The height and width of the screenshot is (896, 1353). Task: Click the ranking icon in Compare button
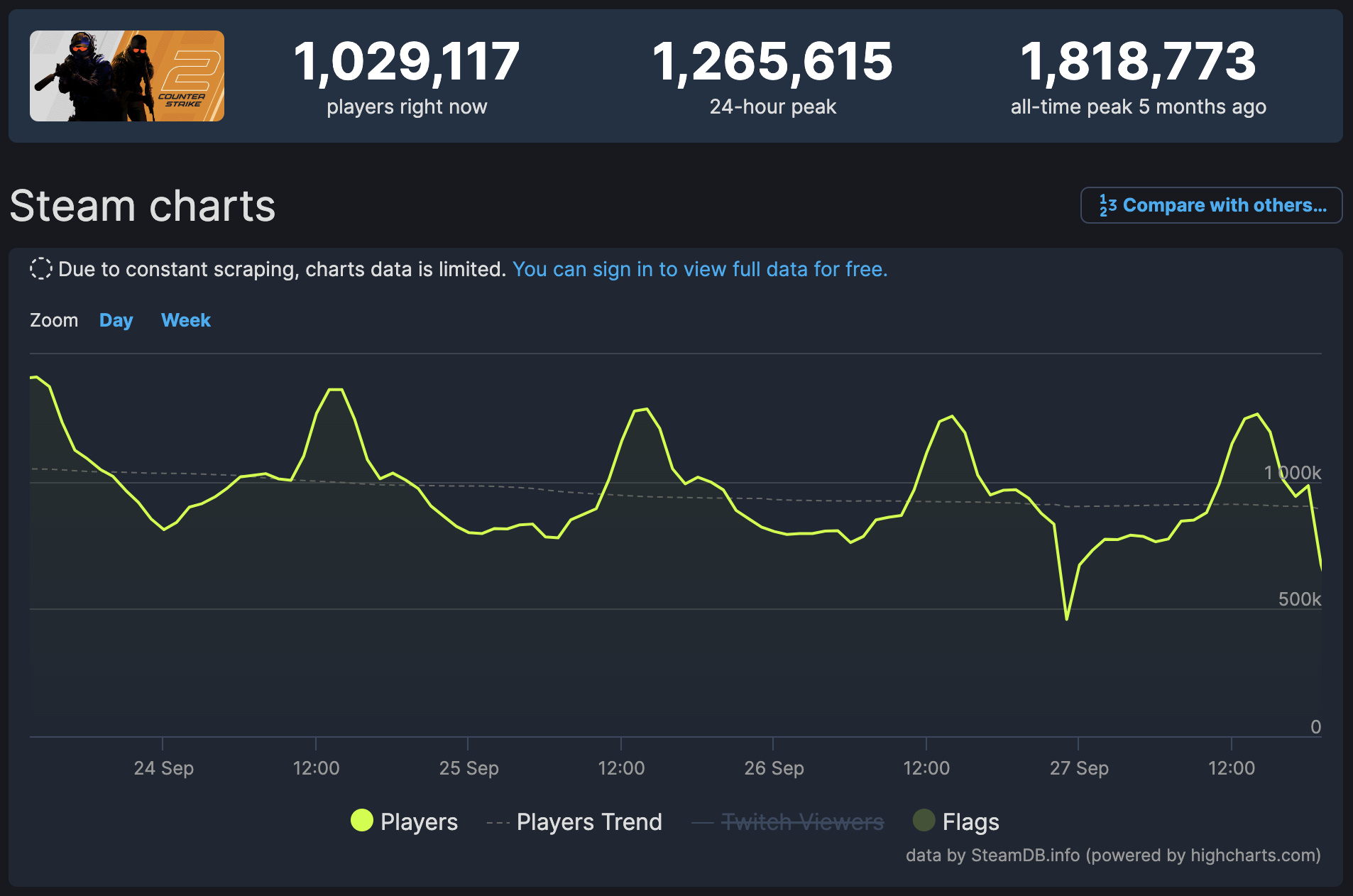tap(1107, 205)
